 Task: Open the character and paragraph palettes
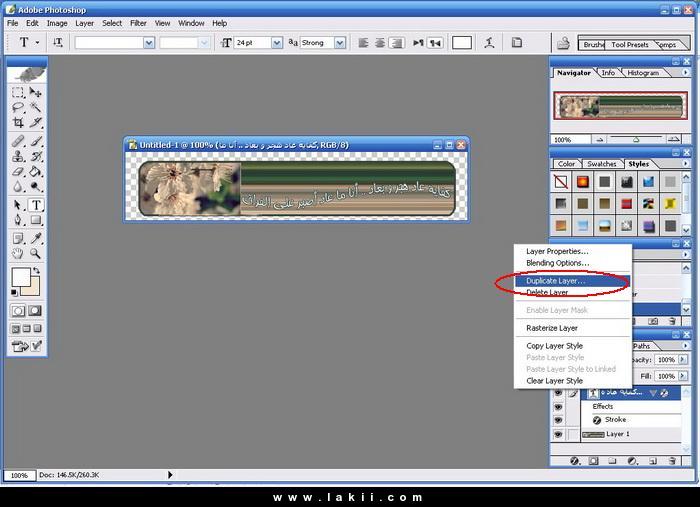[517, 43]
